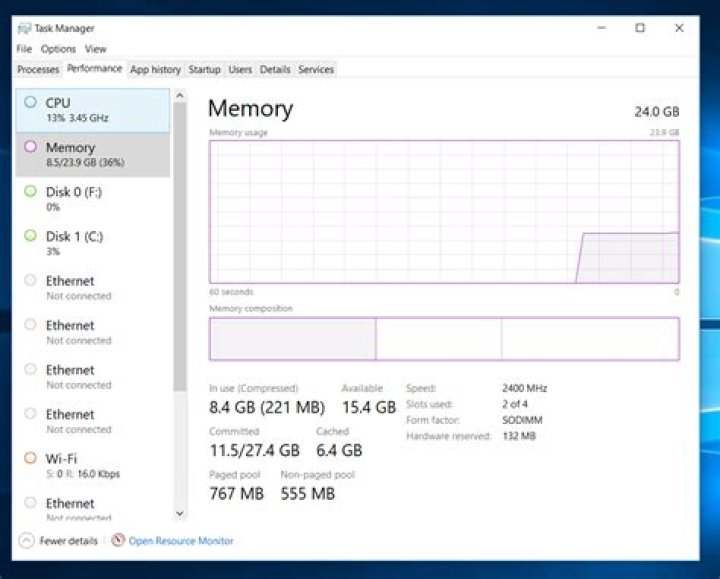Open the File menu
The image size is (720, 579).
[x=24, y=49]
